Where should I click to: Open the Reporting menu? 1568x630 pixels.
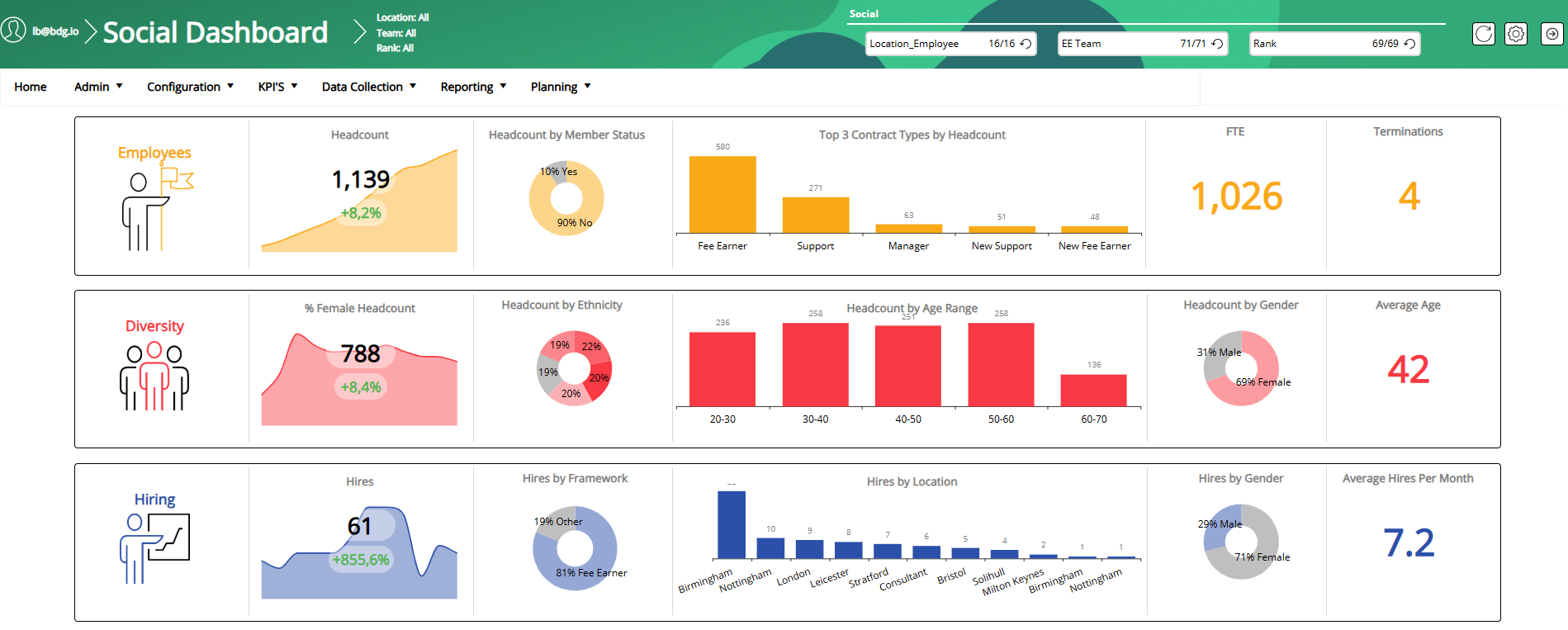[x=473, y=87]
